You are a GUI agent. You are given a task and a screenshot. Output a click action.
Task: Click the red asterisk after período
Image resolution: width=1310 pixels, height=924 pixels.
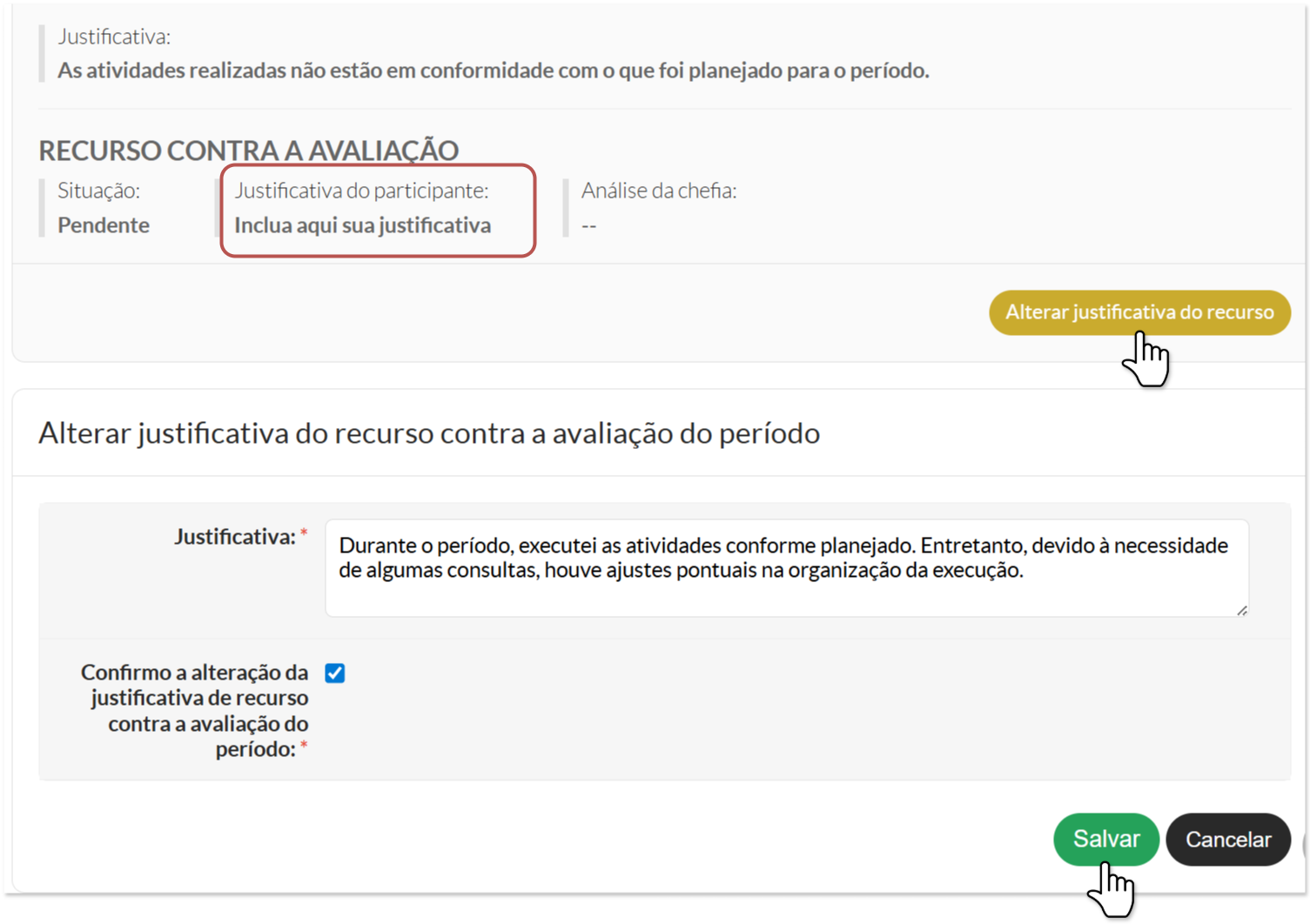pos(304,747)
